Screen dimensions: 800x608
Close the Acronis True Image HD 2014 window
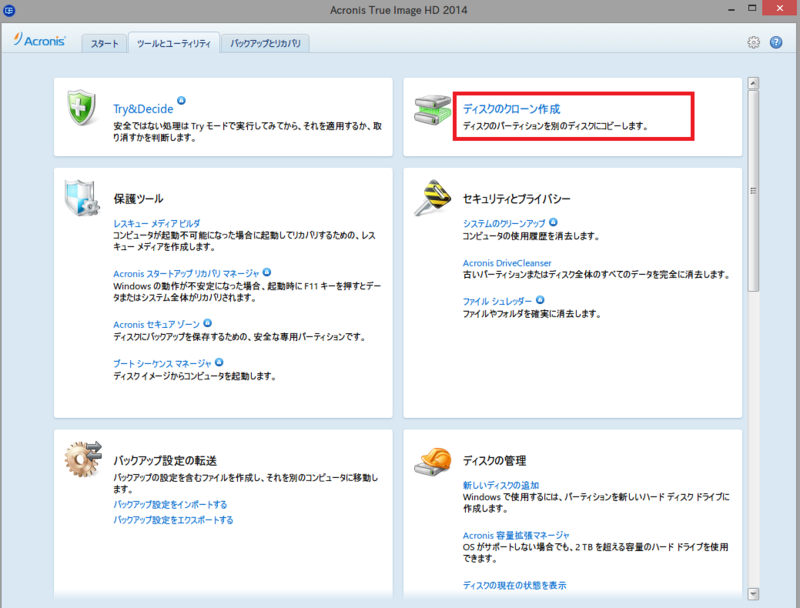tap(780, 8)
